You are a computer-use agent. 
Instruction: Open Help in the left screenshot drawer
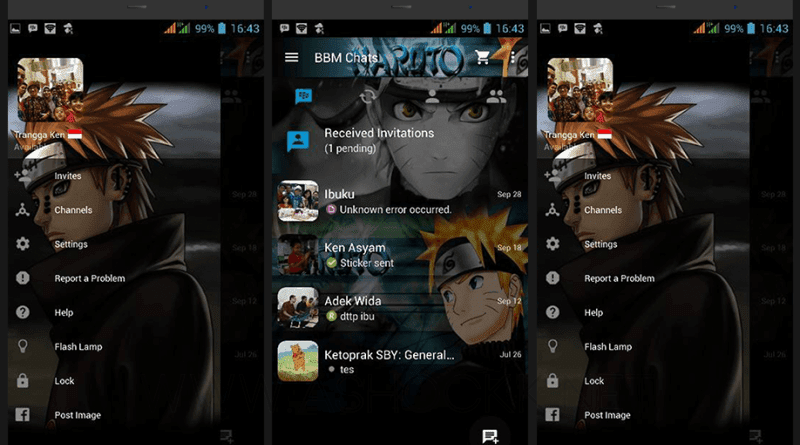coord(64,312)
